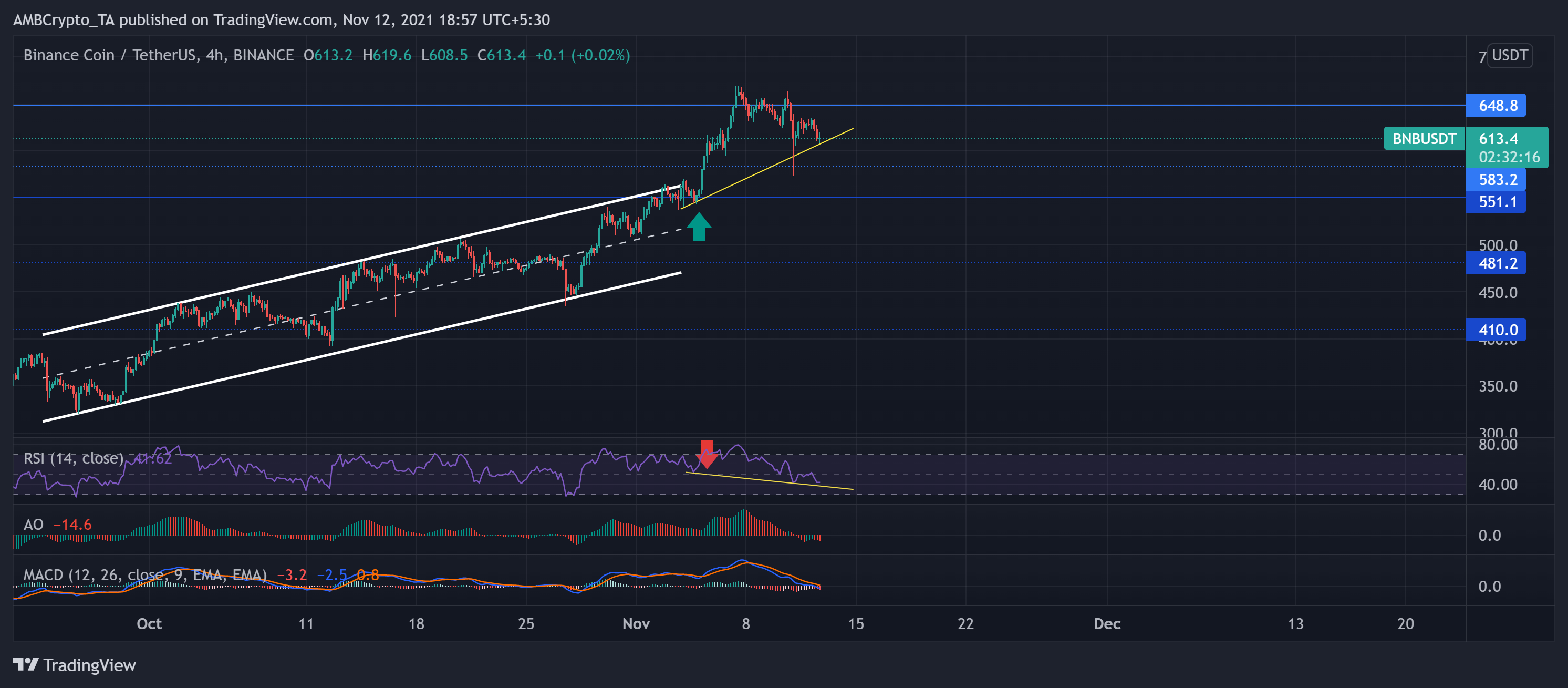Click the 450.0 price axis tick

point(1498,293)
